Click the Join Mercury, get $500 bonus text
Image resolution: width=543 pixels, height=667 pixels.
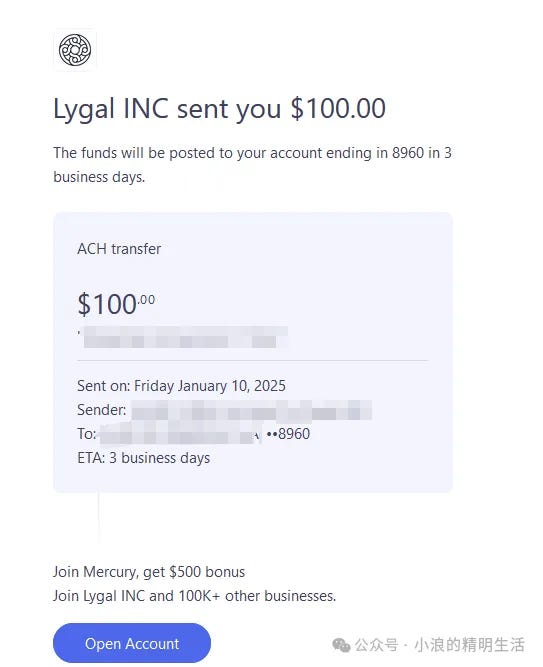pos(149,572)
